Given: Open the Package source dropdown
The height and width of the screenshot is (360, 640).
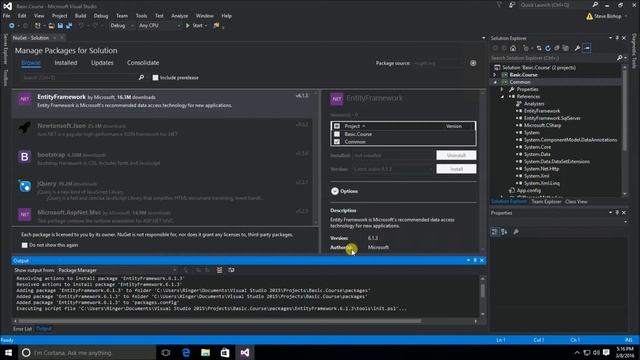Looking at the screenshot, I should (439, 63).
